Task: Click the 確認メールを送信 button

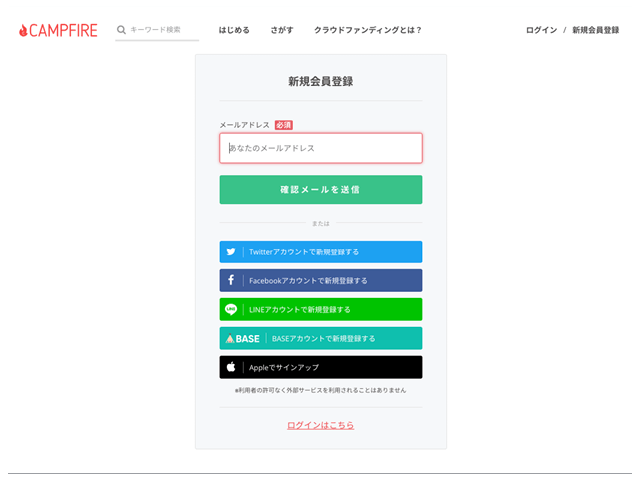Action: (321, 189)
